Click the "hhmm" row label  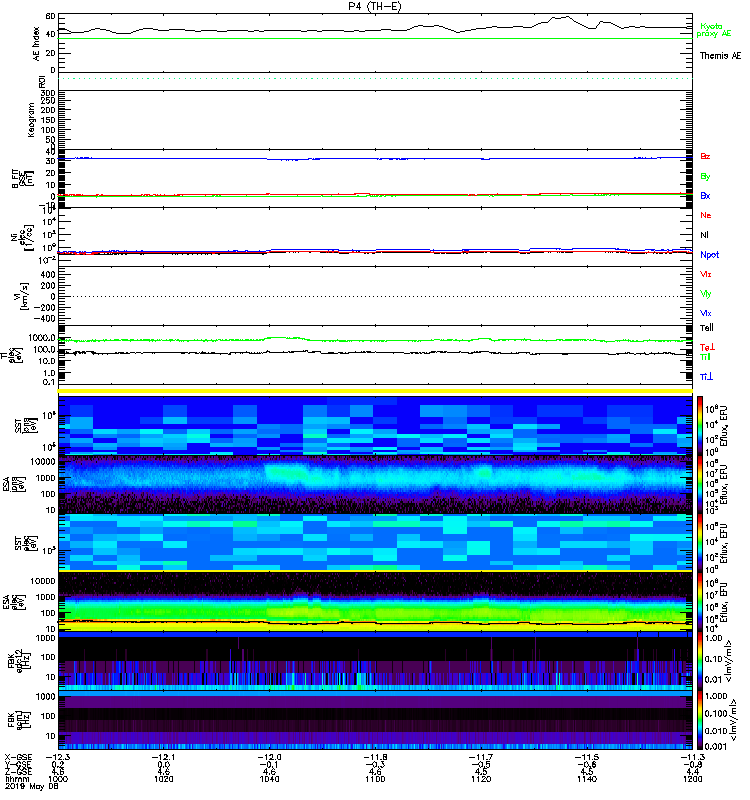point(17,779)
